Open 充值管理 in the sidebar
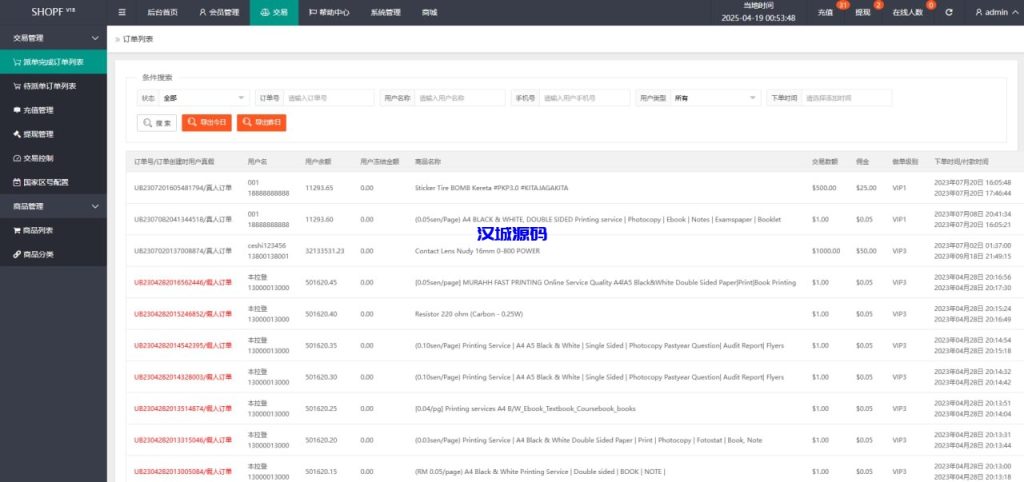The image size is (1024, 482). pyautogui.click(x=38, y=110)
